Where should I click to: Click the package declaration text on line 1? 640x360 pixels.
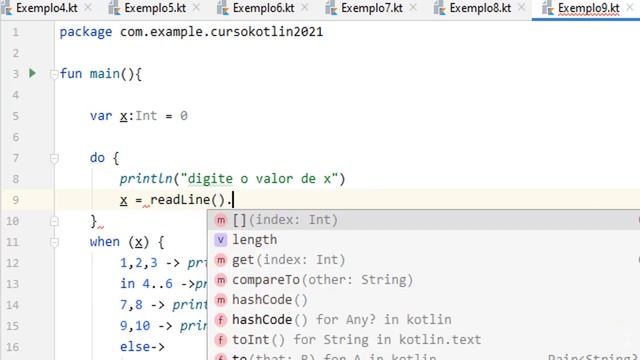pos(191,32)
